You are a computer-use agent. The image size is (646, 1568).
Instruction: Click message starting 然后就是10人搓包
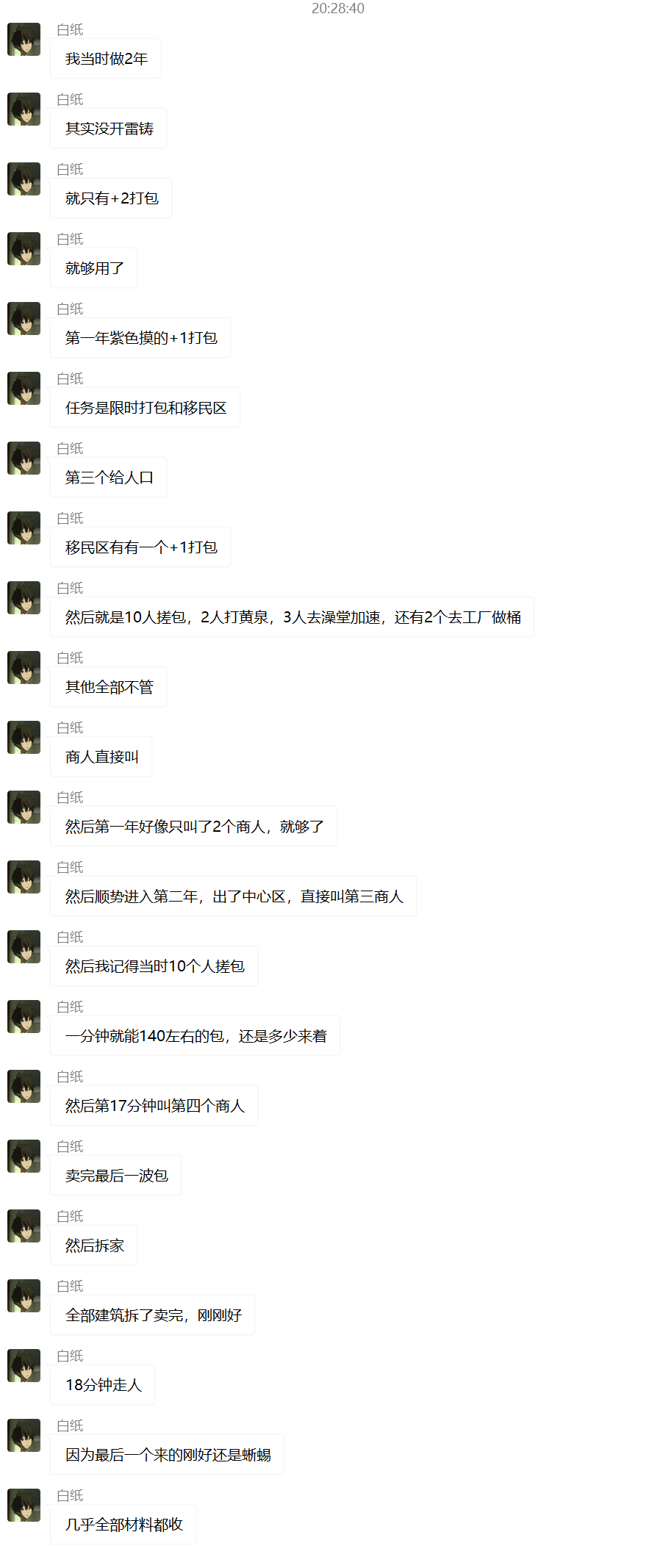(x=292, y=617)
